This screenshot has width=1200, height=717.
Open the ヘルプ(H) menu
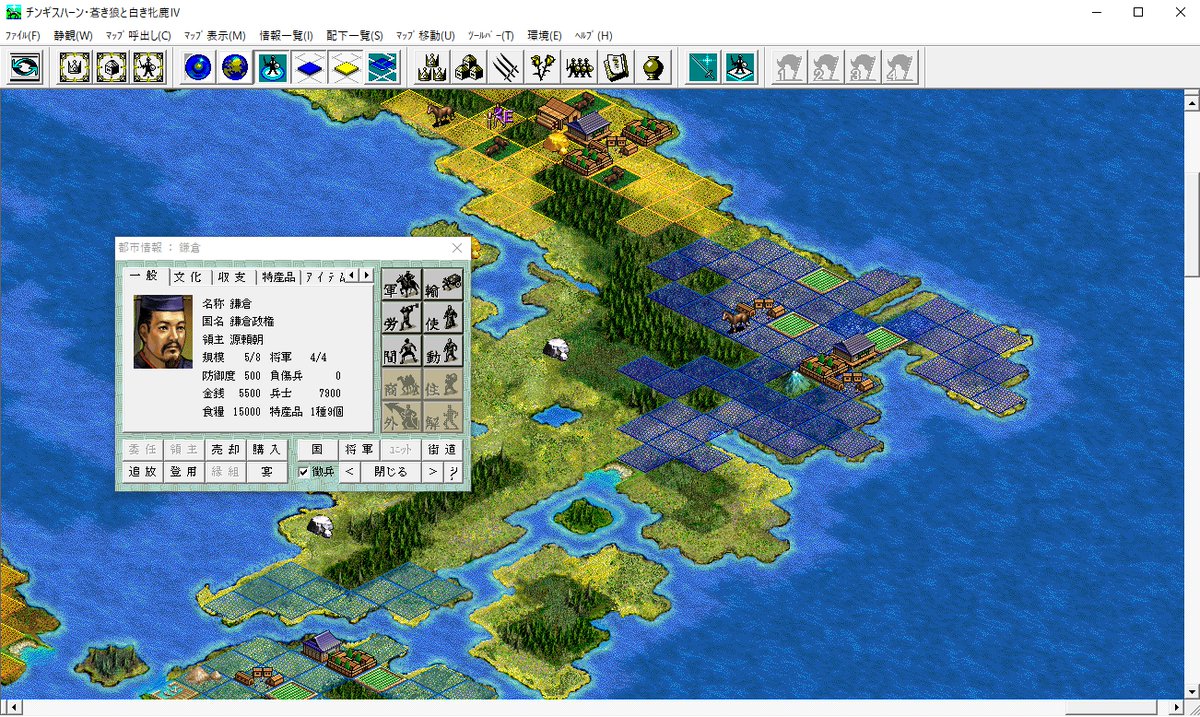(x=594, y=35)
